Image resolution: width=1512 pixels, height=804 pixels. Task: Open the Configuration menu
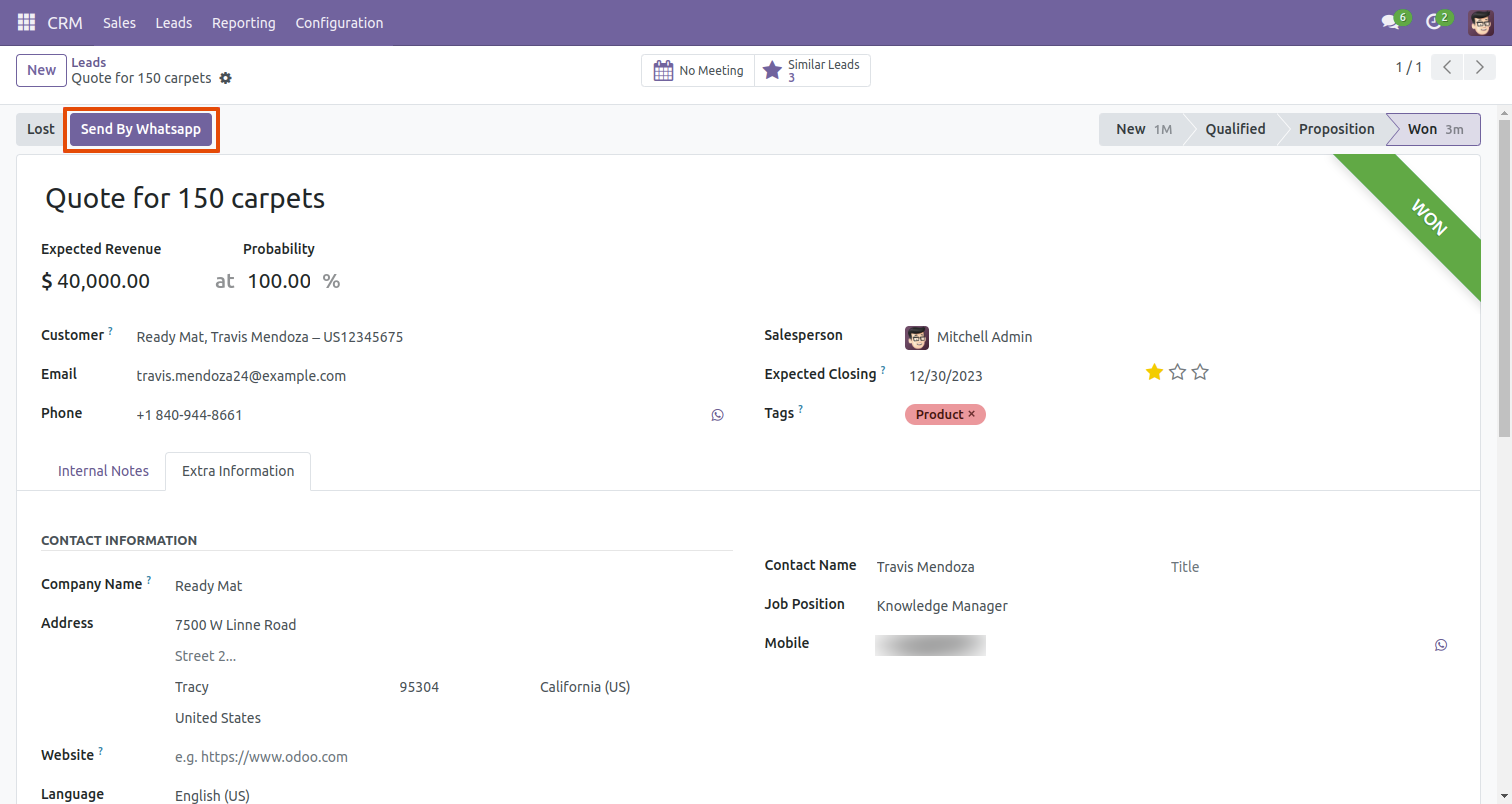click(339, 22)
